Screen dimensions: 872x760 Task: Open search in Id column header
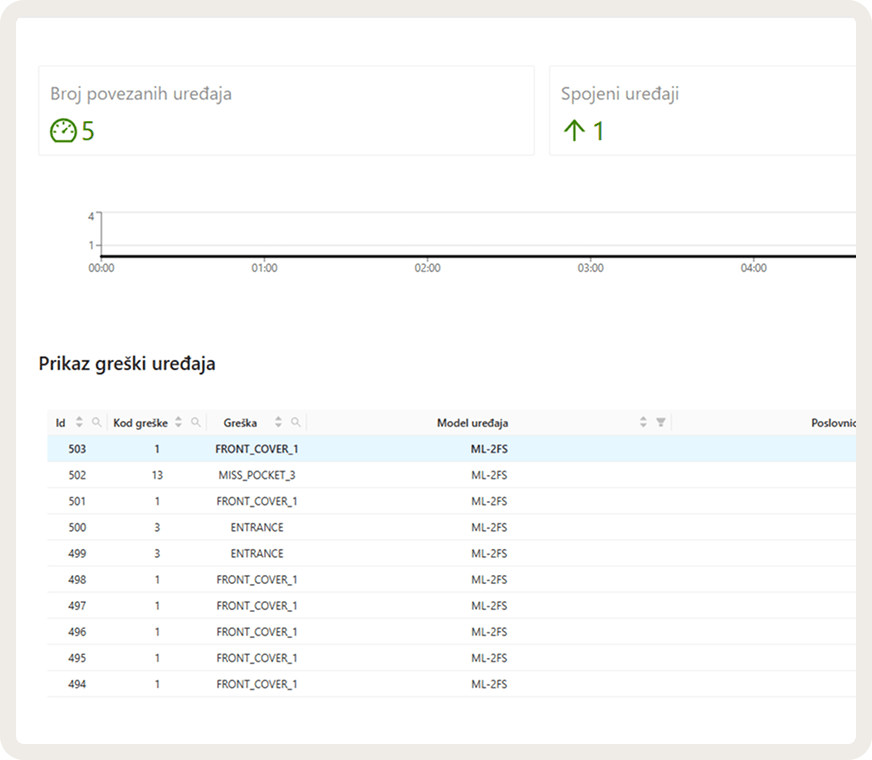(x=97, y=423)
